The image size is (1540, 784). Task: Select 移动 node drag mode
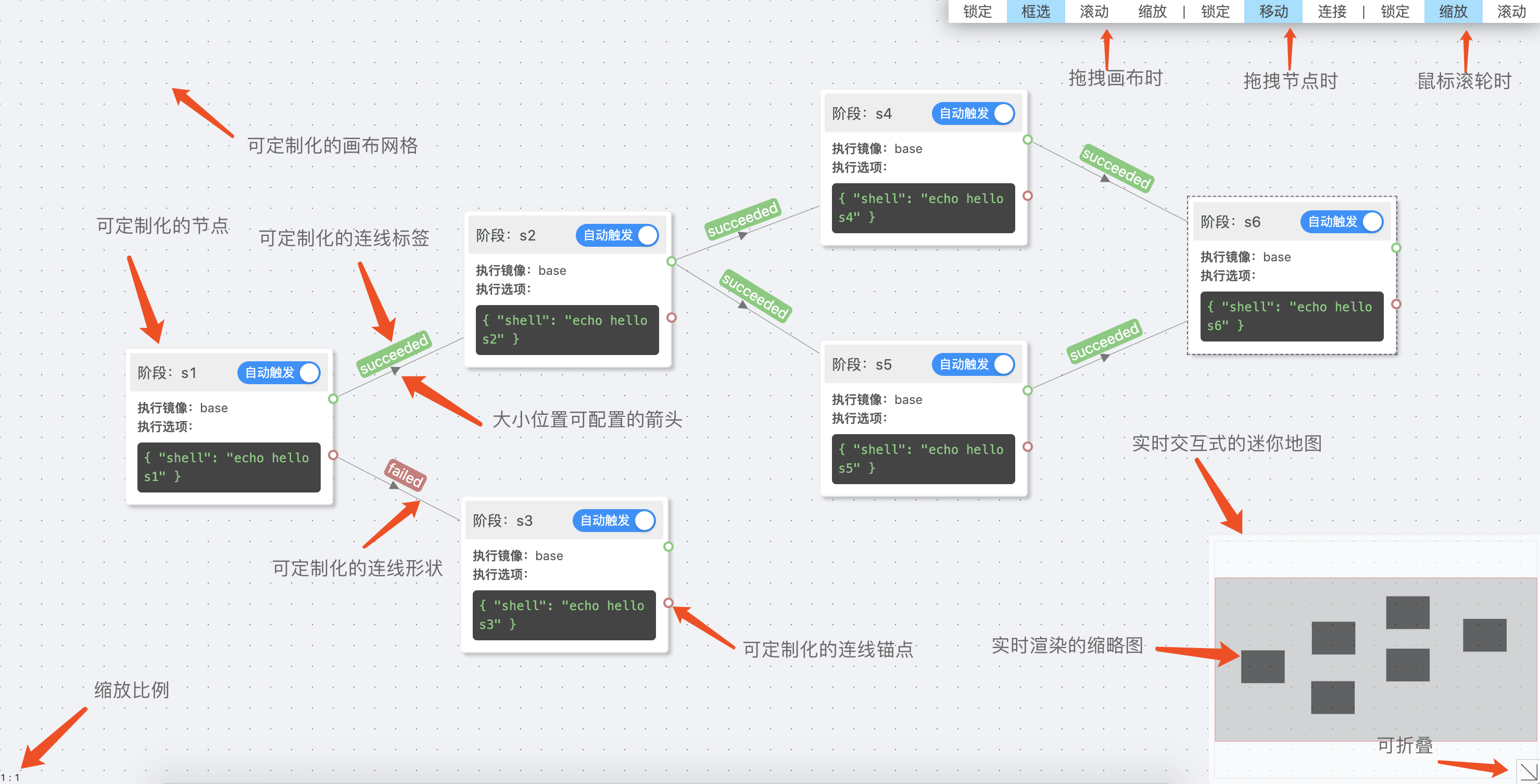point(1273,11)
